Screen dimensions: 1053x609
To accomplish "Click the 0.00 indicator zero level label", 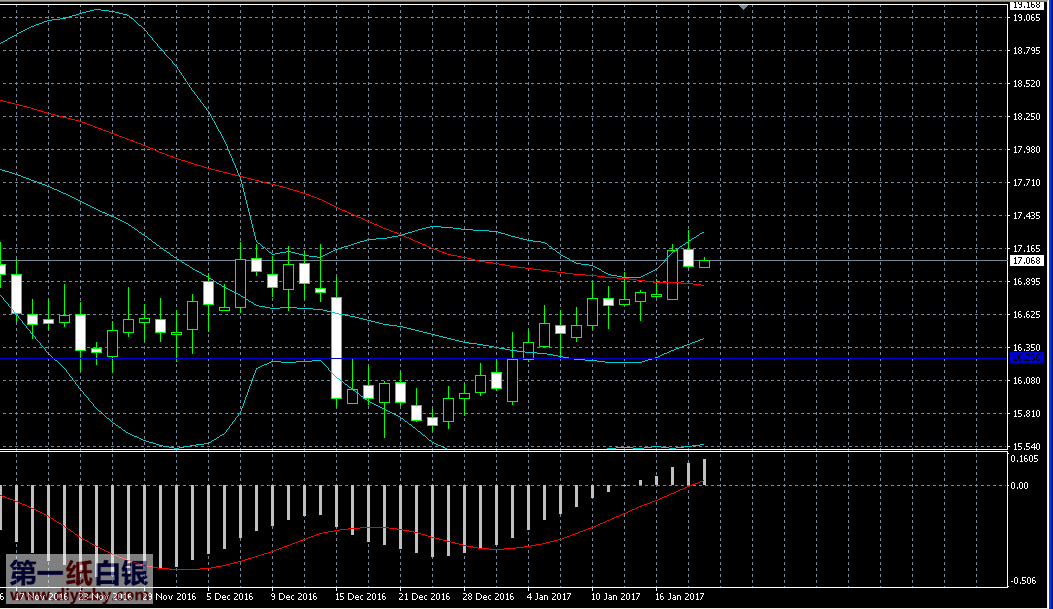I will (x=1021, y=486).
